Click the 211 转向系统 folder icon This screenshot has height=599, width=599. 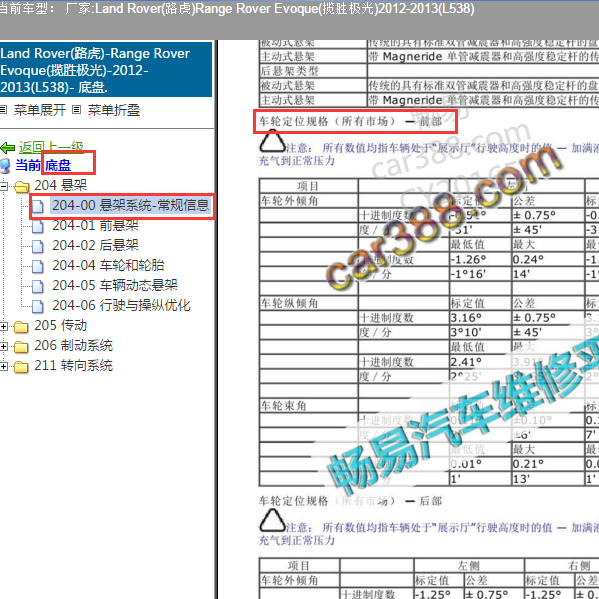tap(21, 367)
